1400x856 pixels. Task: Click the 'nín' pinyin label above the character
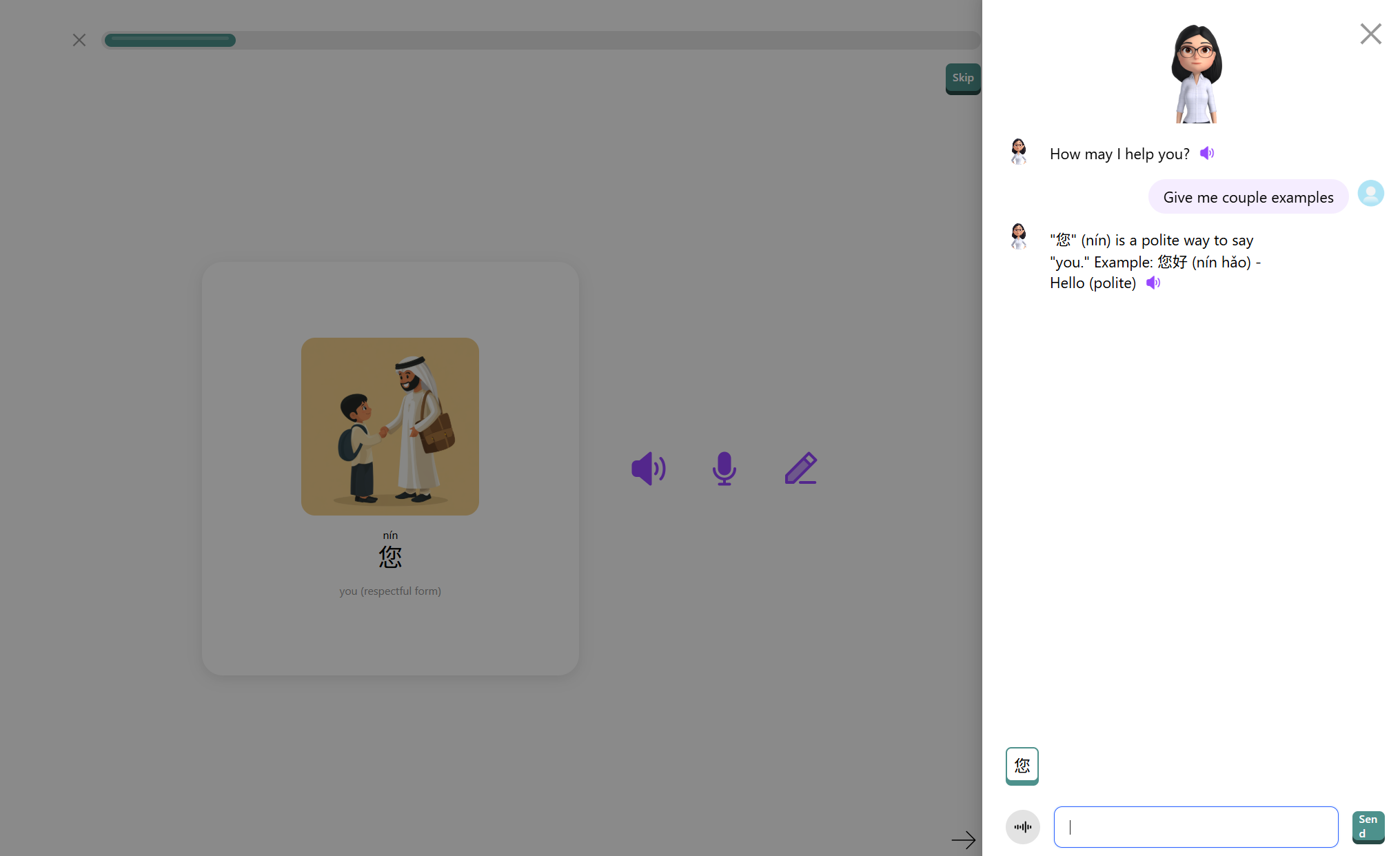tap(390, 536)
